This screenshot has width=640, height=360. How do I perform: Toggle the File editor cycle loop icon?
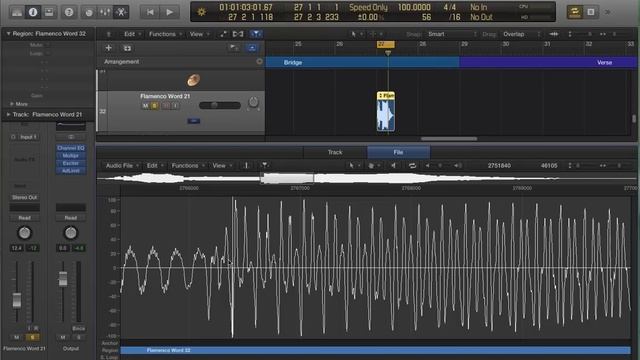[x=412, y=165]
